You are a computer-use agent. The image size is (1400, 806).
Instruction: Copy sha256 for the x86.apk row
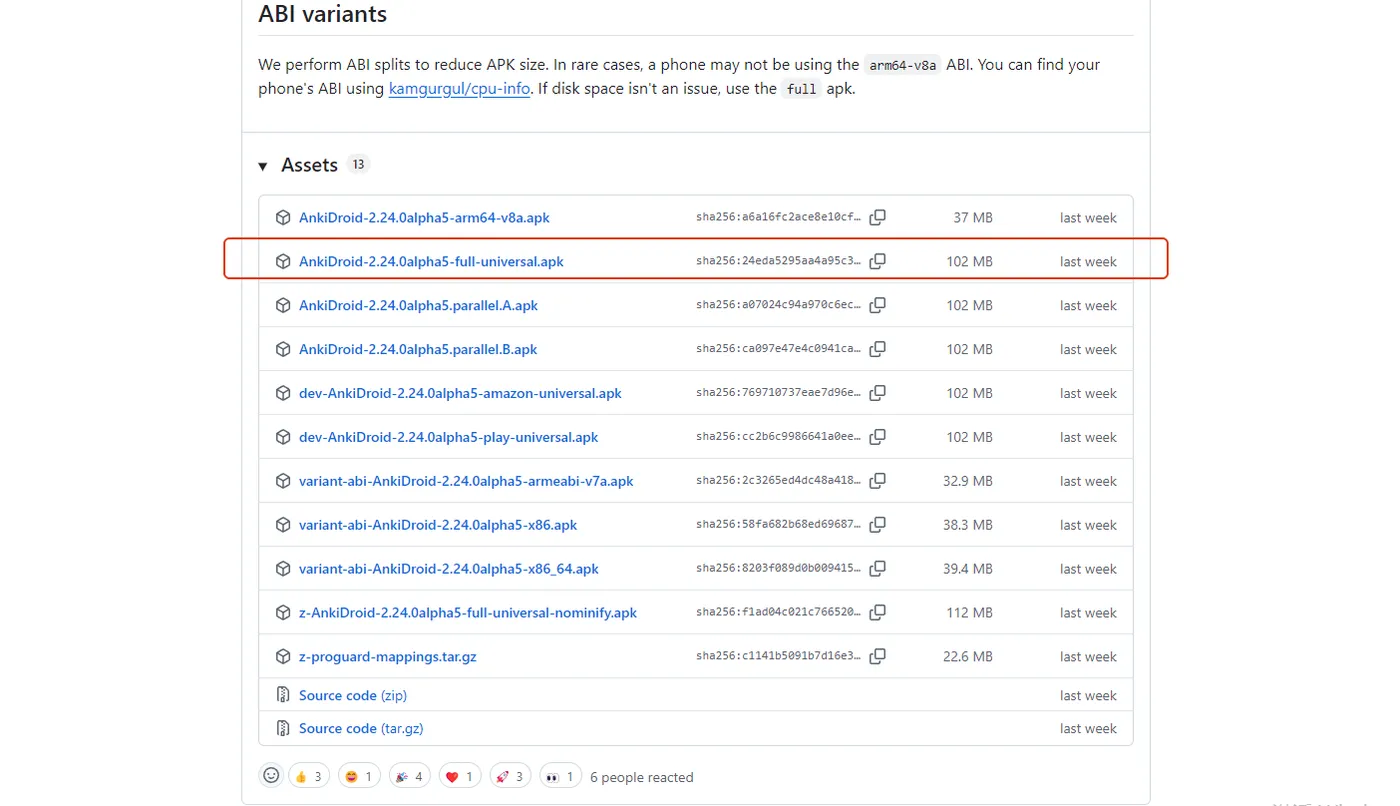pos(878,526)
